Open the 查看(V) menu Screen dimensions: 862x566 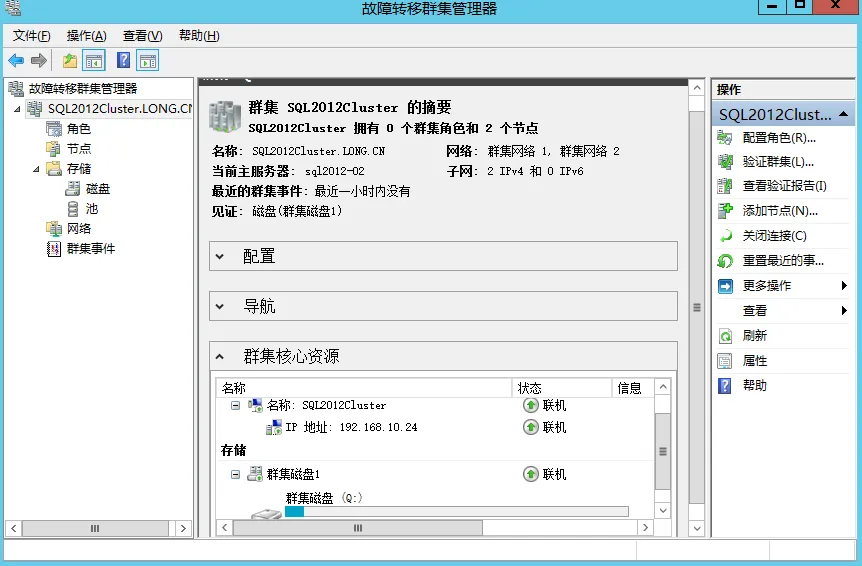pyautogui.click(x=142, y=36)
